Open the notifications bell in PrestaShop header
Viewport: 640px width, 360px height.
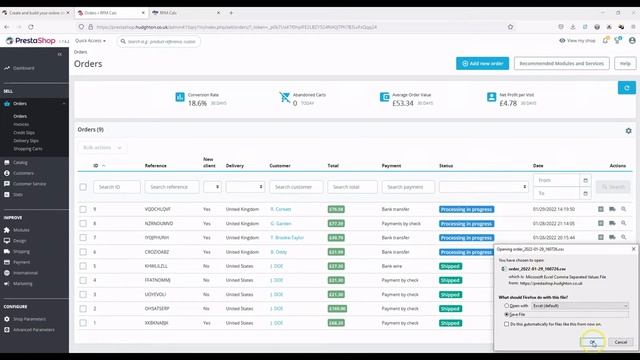pos(605,40)
